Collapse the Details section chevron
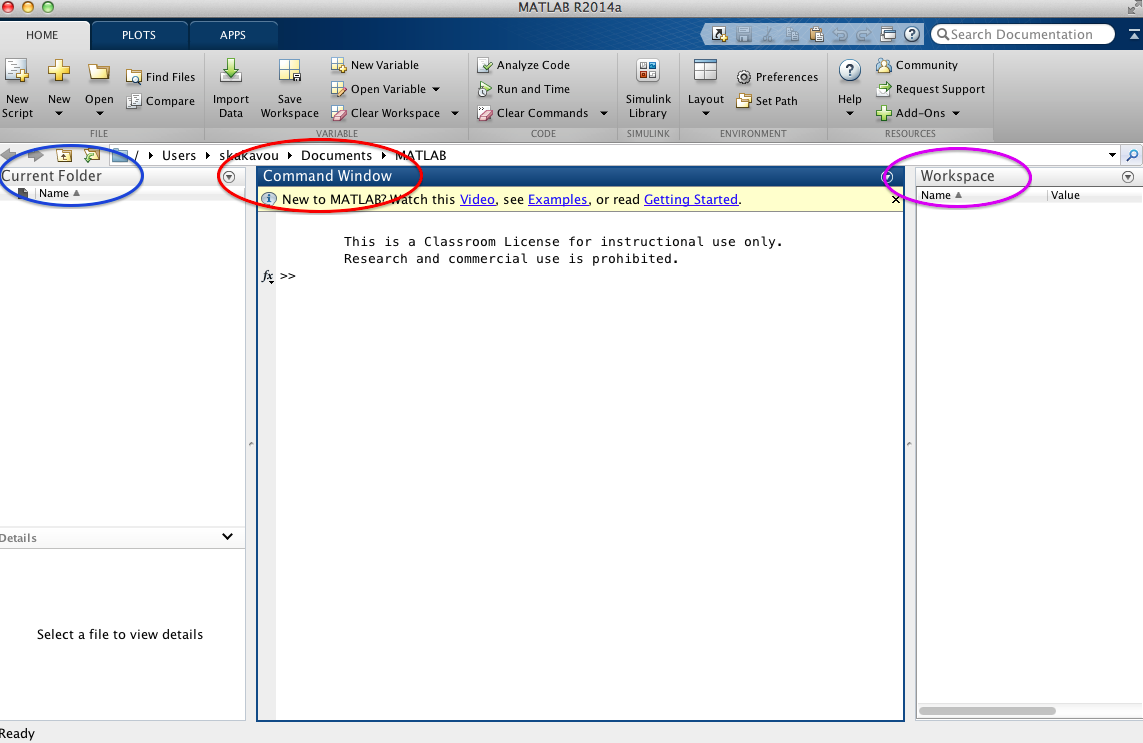Screen dimensions: 1143x743 coord(227,537)
